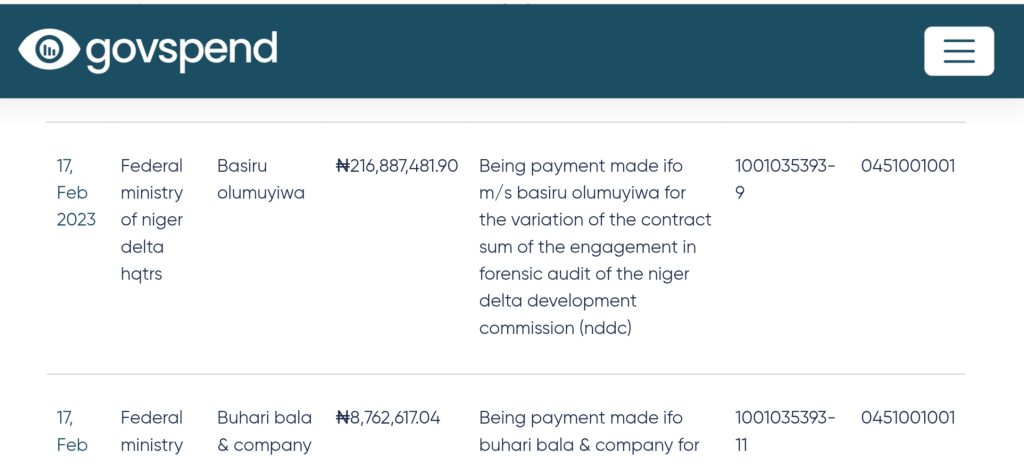Click the blank teal header bar

point(588,51)
